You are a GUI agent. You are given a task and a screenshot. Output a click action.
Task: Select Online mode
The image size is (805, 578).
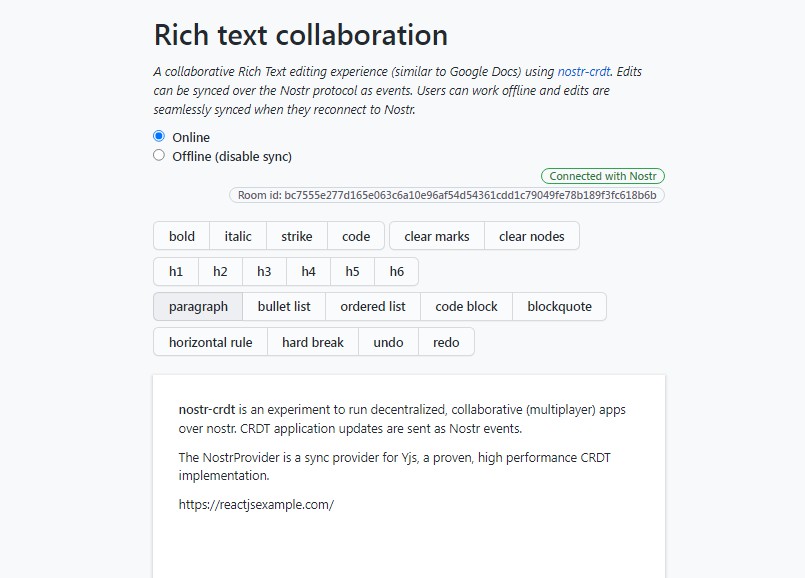(159, 137)
